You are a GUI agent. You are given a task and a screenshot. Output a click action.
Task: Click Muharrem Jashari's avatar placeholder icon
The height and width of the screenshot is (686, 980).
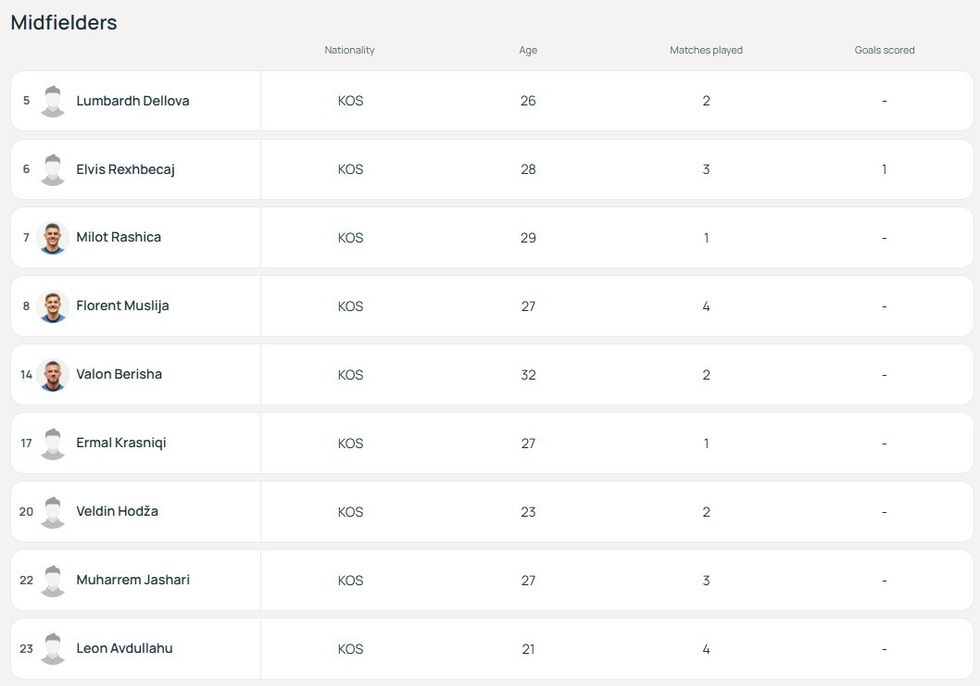52,580
